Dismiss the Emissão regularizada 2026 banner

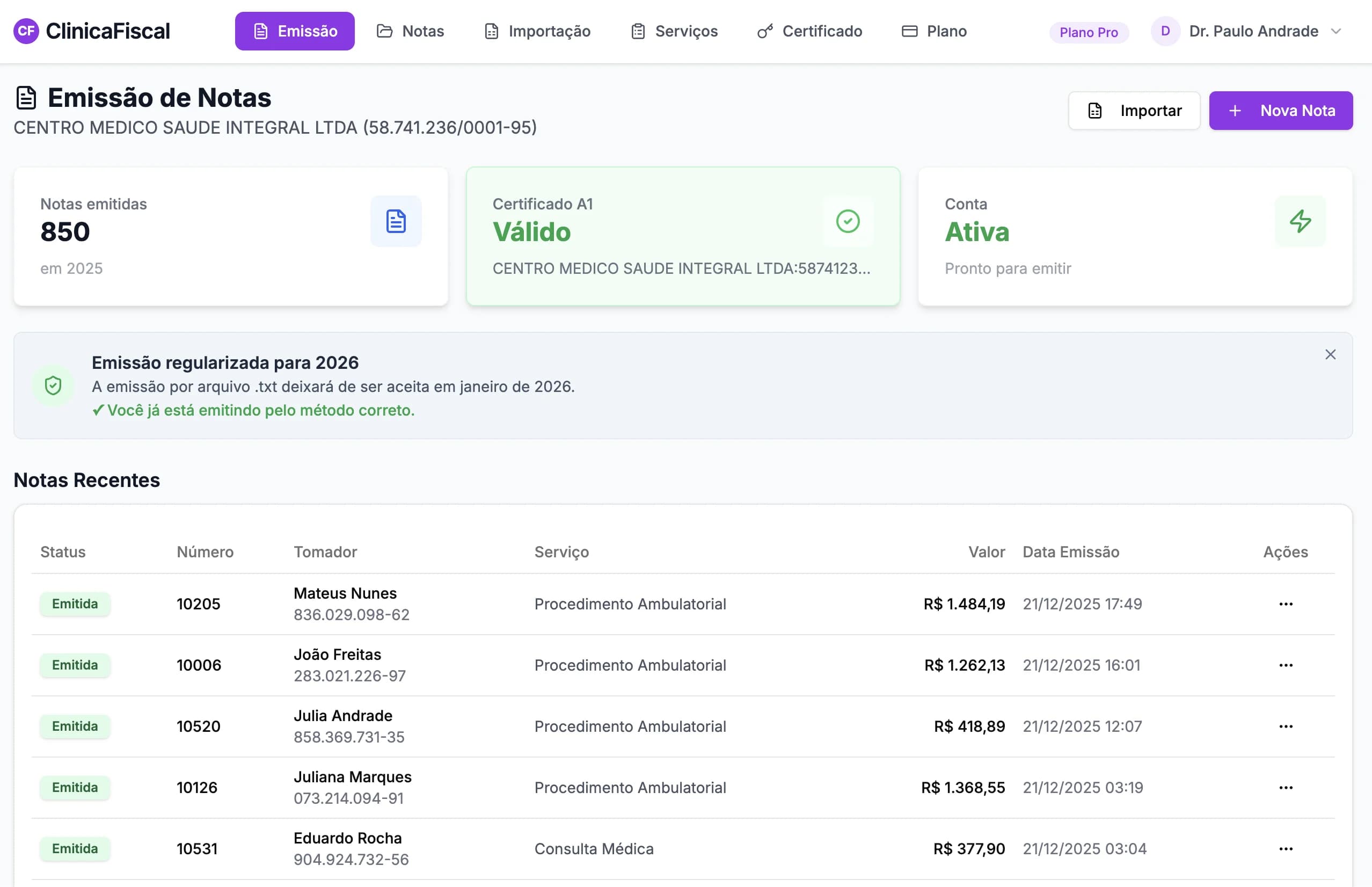[1331, 355]
